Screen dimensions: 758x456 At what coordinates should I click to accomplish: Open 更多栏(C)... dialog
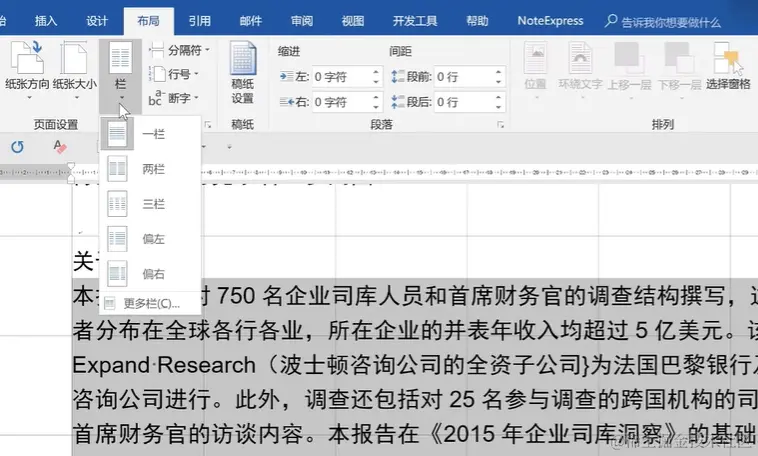point(150,304)
